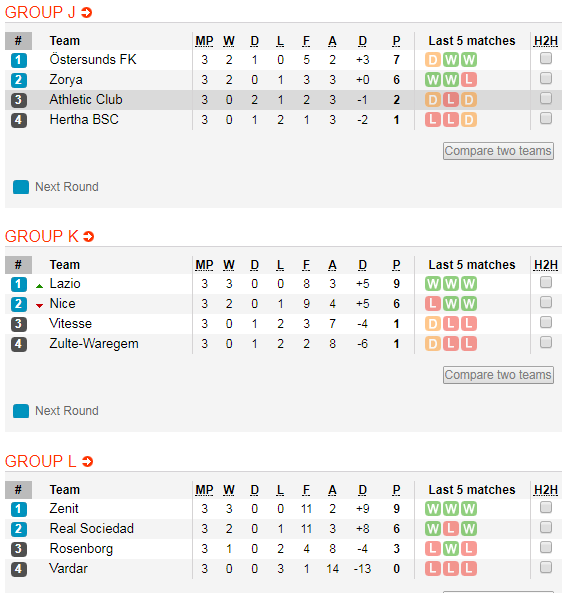This screenshot has height=593, width=563.
Task: Open Group J arrow icon
Action: 87,13
